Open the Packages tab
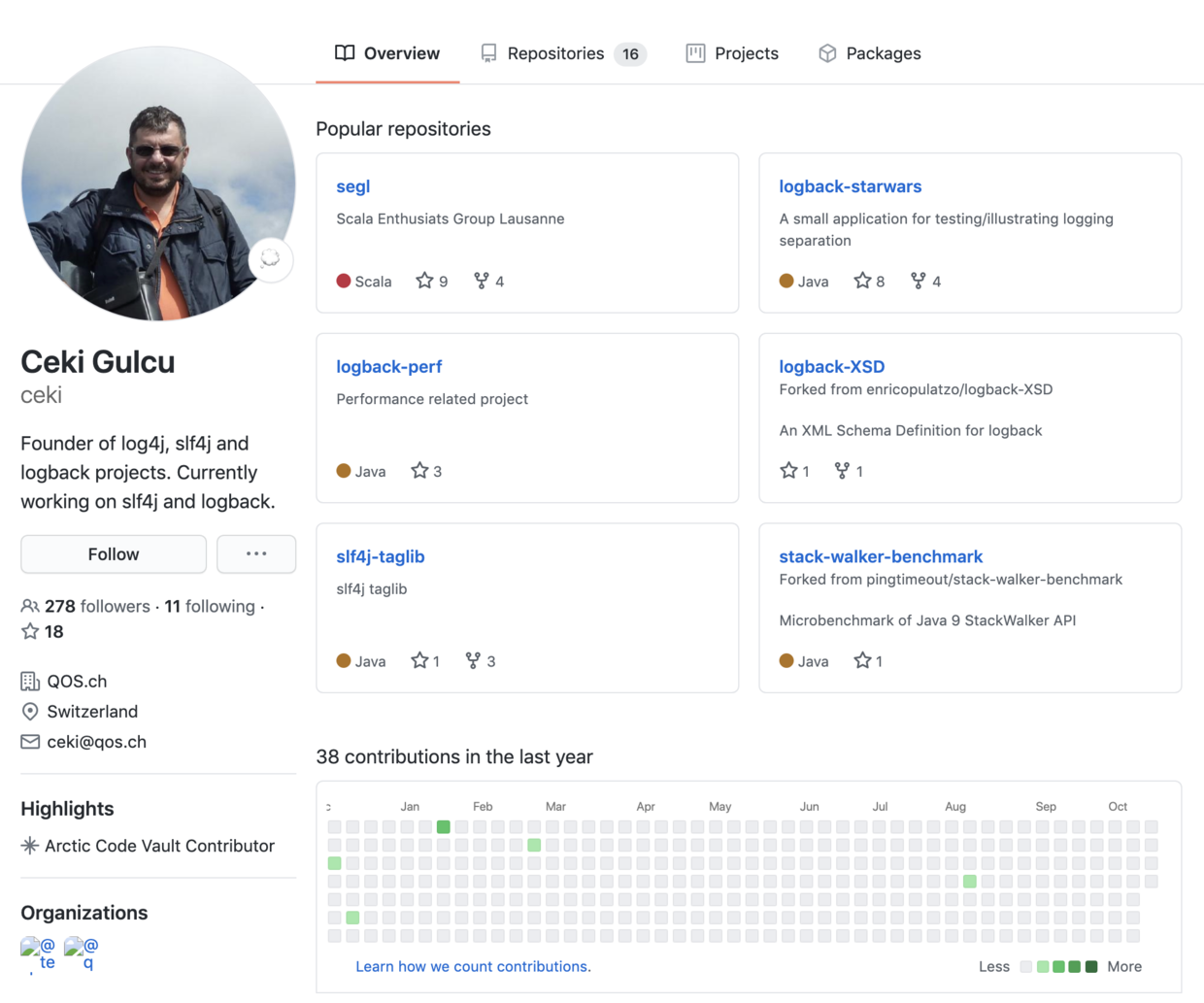 (x=870, y=53)
